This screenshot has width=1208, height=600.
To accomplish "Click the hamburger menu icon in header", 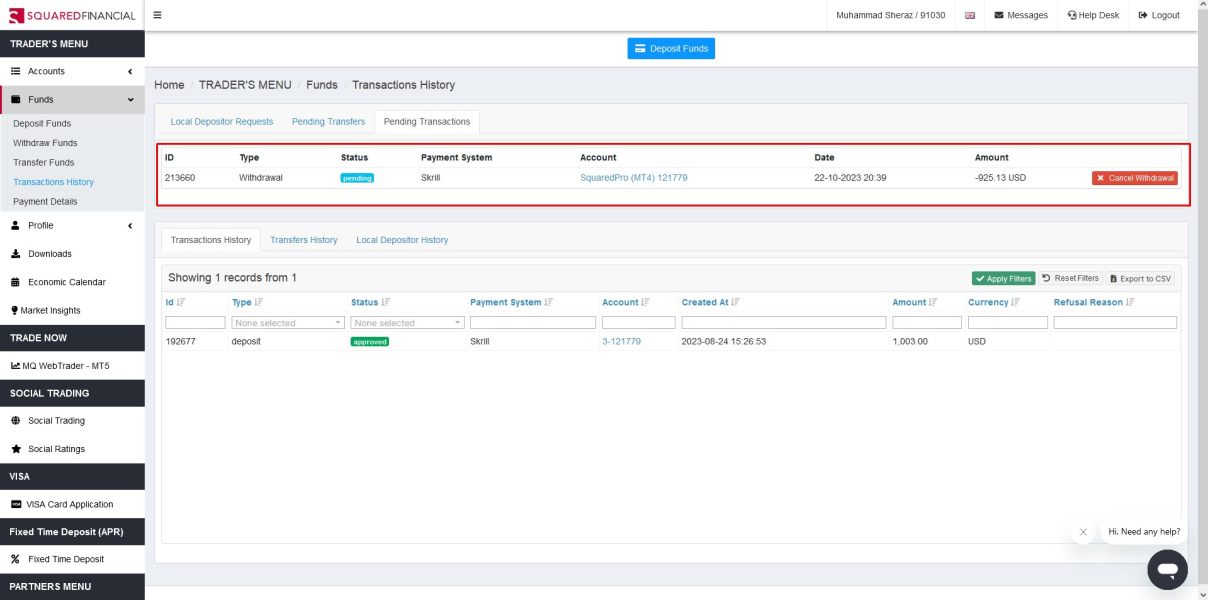I will [x=158, y=15].
